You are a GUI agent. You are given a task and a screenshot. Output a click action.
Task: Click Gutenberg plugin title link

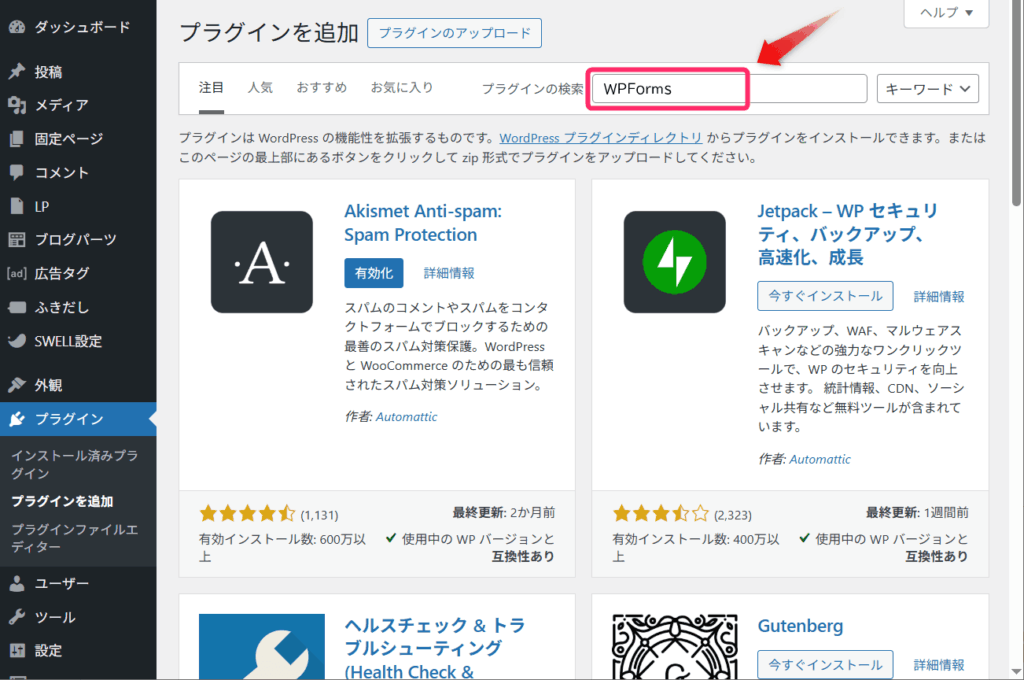pos(800,626)
